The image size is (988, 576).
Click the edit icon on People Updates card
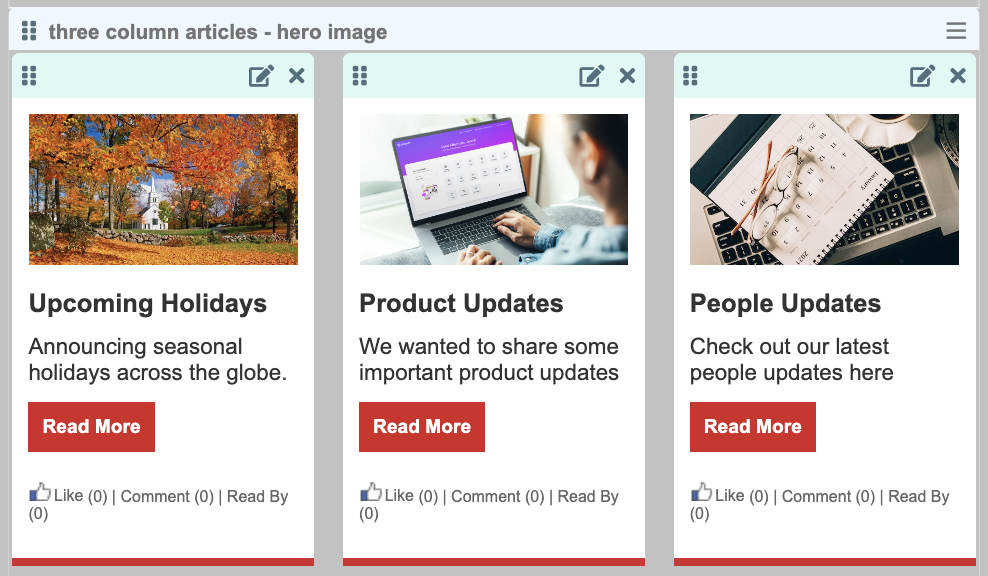[922, 76]
